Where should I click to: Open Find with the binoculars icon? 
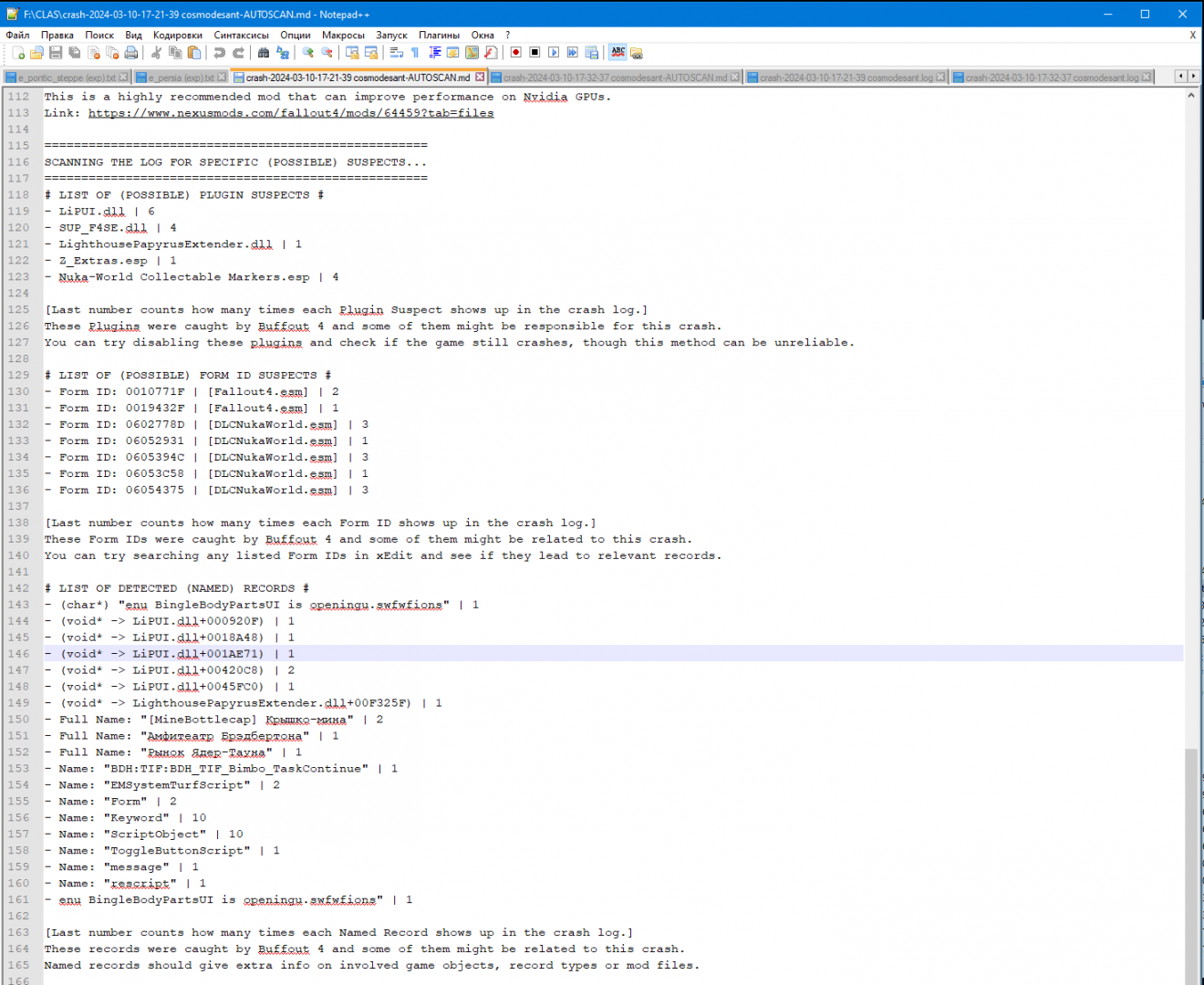tap(264, 53)
